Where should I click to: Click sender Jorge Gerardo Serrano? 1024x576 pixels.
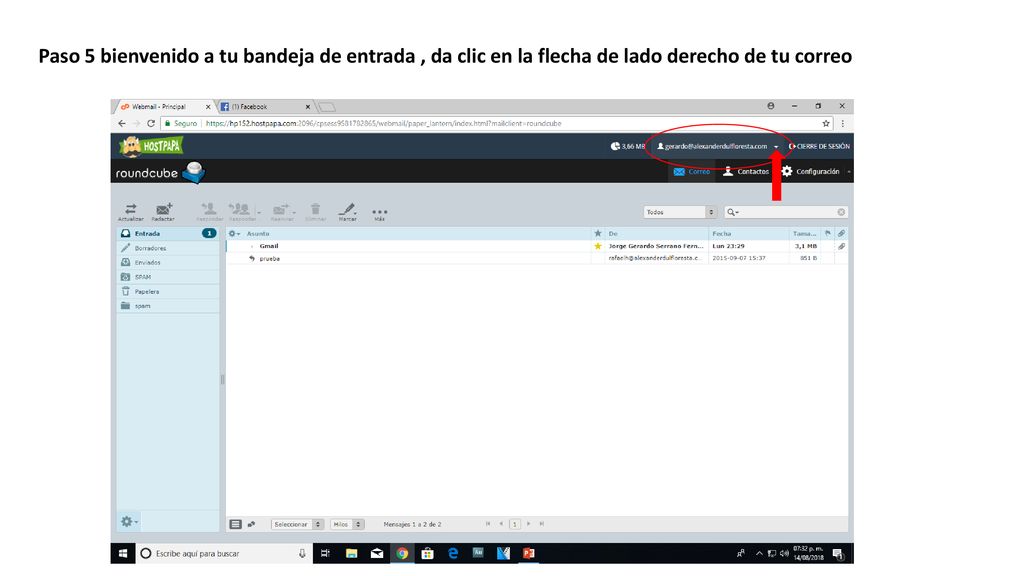[656, 246]
